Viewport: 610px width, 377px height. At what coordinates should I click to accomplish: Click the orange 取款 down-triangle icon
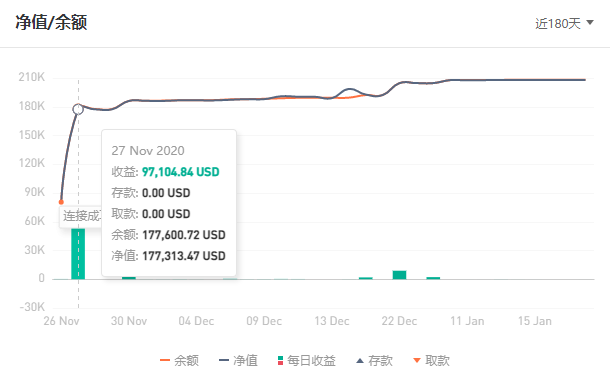(x=417, y=361)
